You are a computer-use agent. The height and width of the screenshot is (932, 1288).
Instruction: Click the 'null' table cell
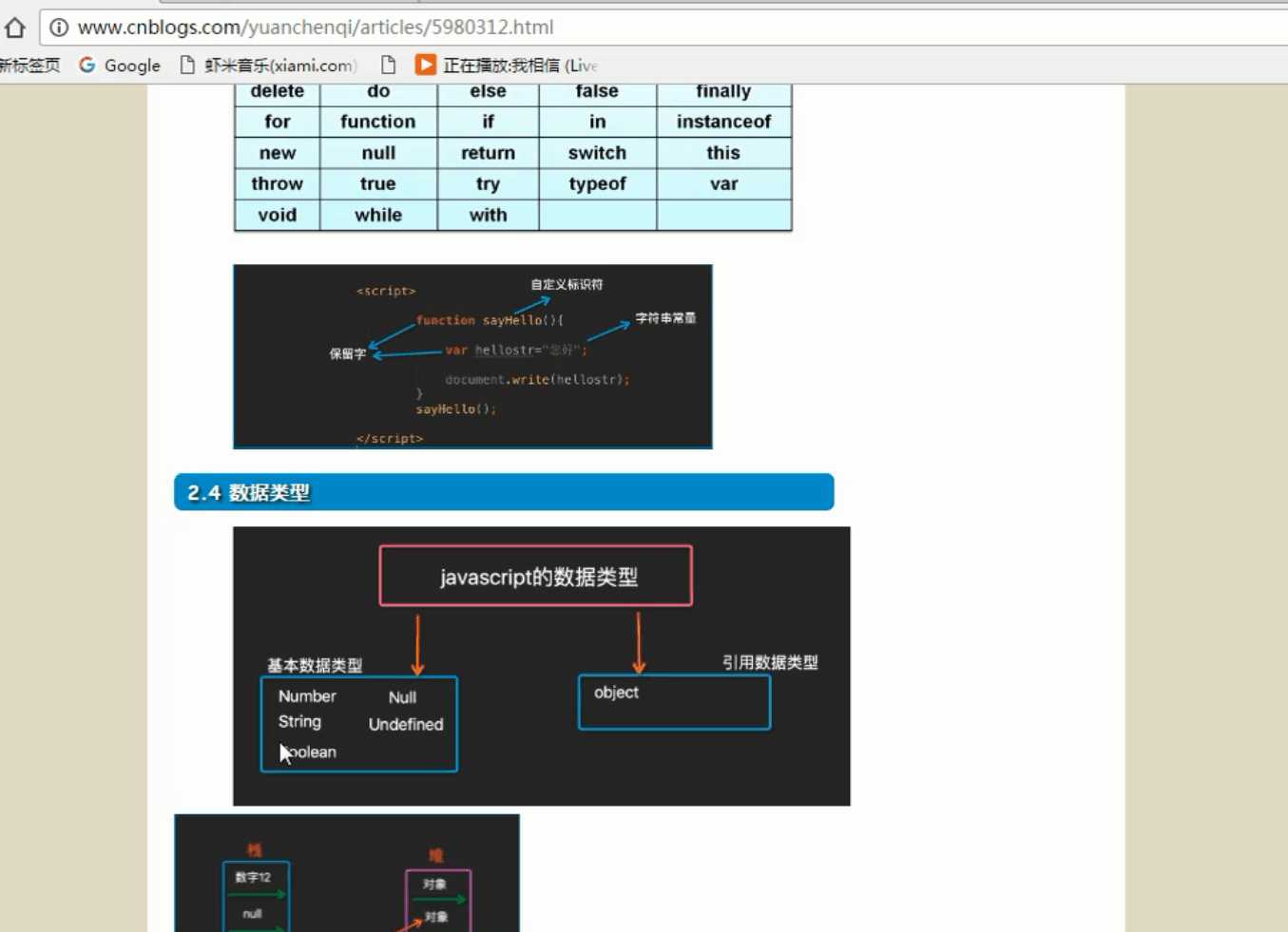(x=378, y=153)
